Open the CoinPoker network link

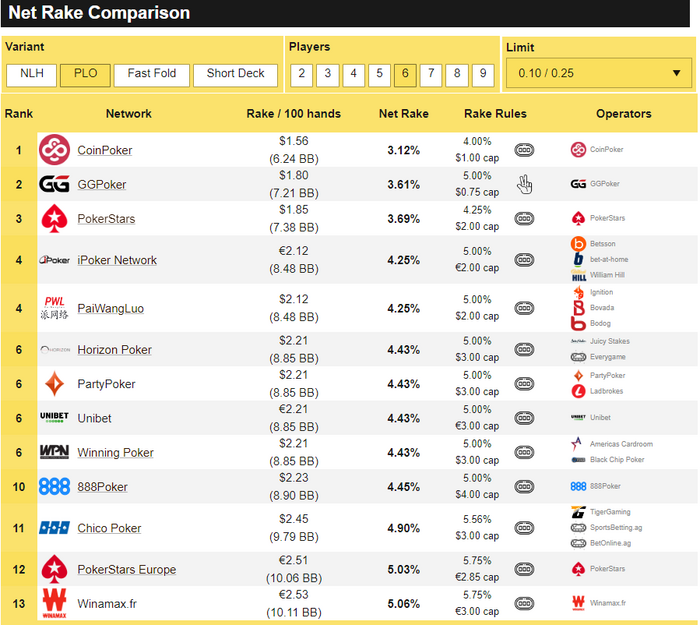point(105,150)
